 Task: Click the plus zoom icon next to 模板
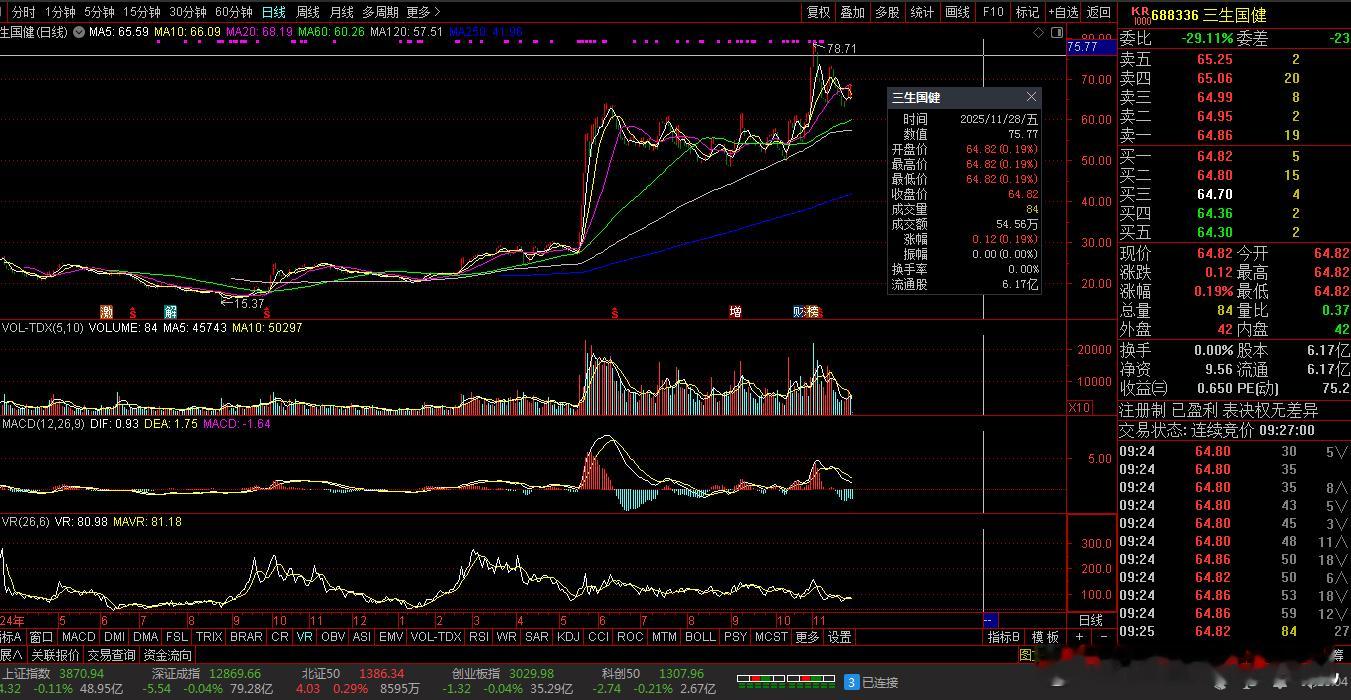click(x=1079, y=637)
